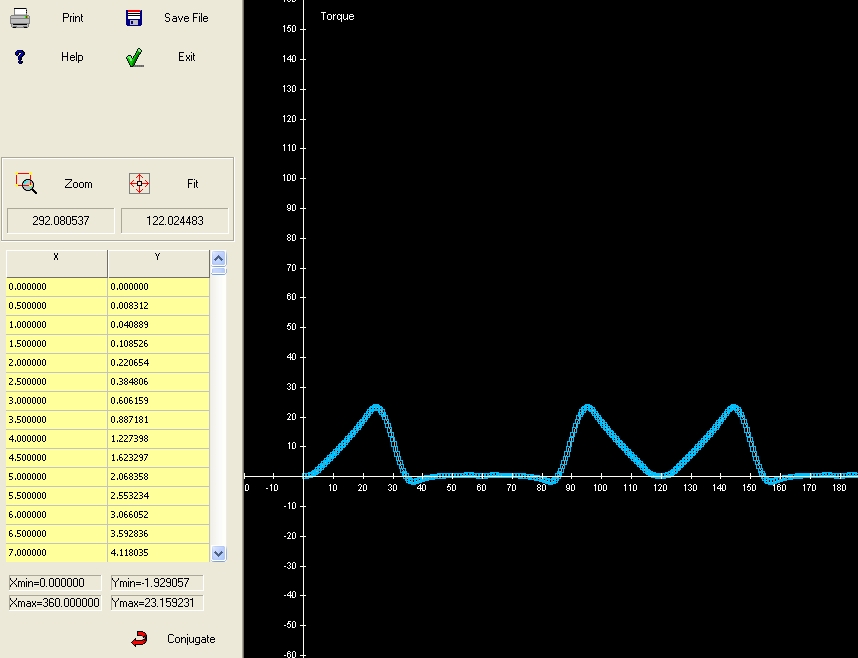Select Y cell 0.108526
The image size is (858, 658).
pyautogui.click(x=158, y=344)
